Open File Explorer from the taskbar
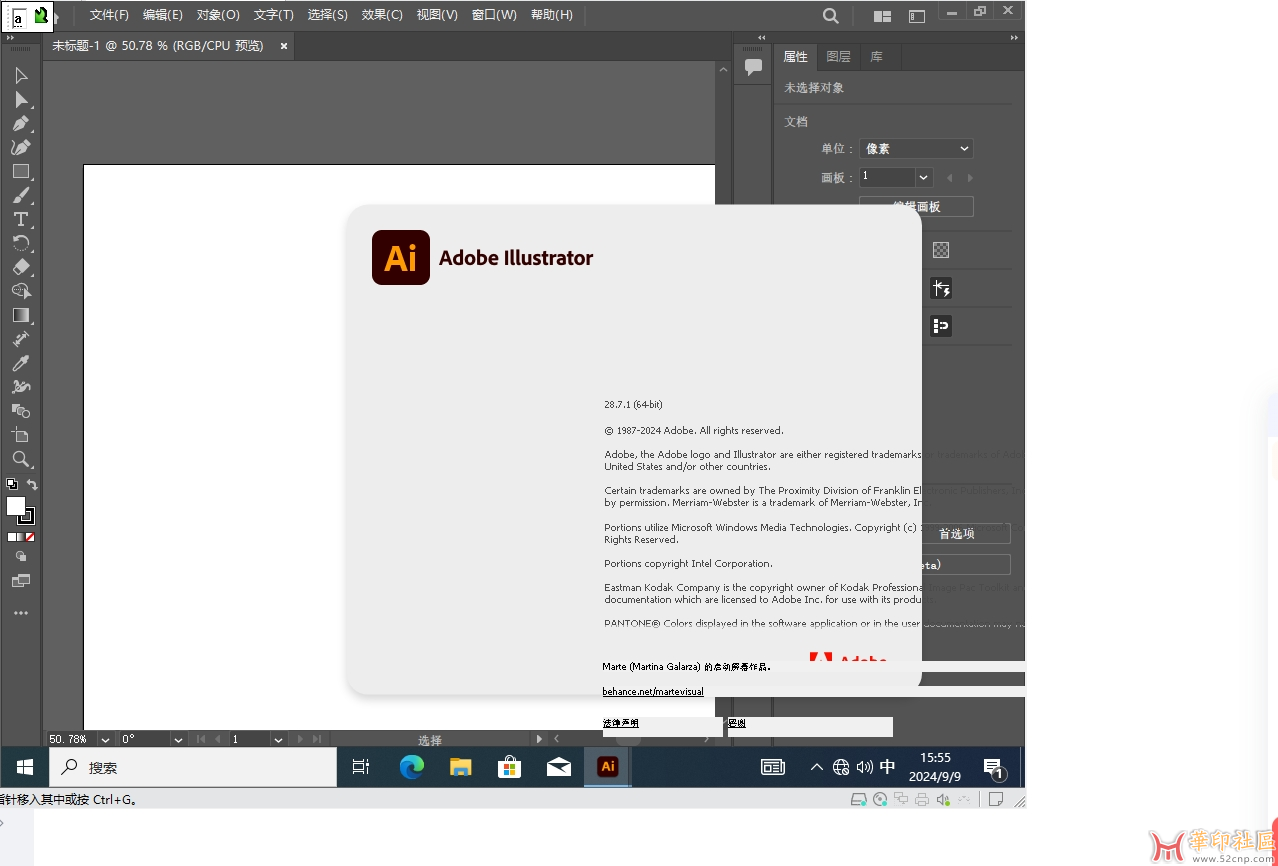Viewport: 1278px width, 866px height. pyautogui.click(x=460, y=767)
